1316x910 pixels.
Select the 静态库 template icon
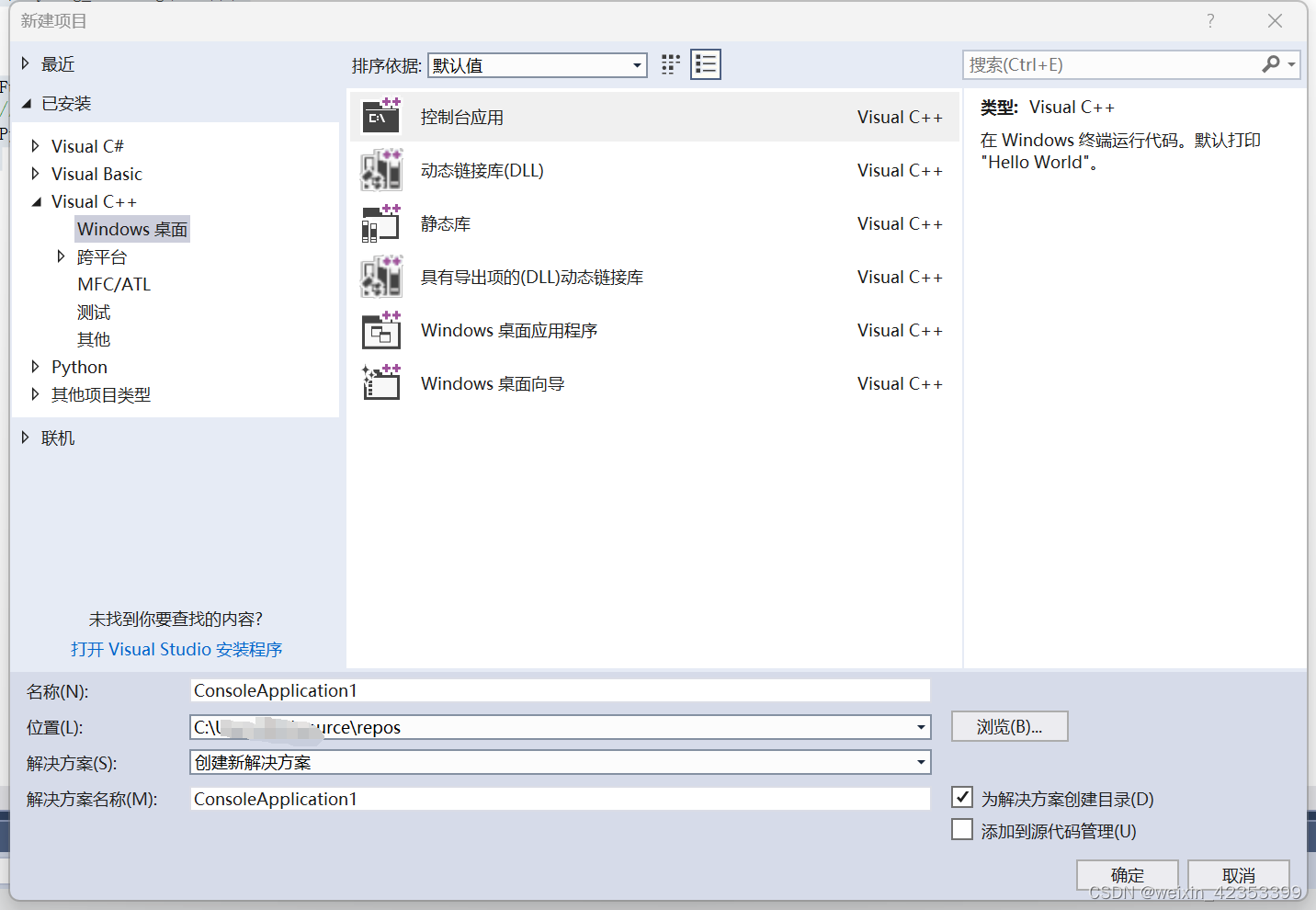coord(381,223)
